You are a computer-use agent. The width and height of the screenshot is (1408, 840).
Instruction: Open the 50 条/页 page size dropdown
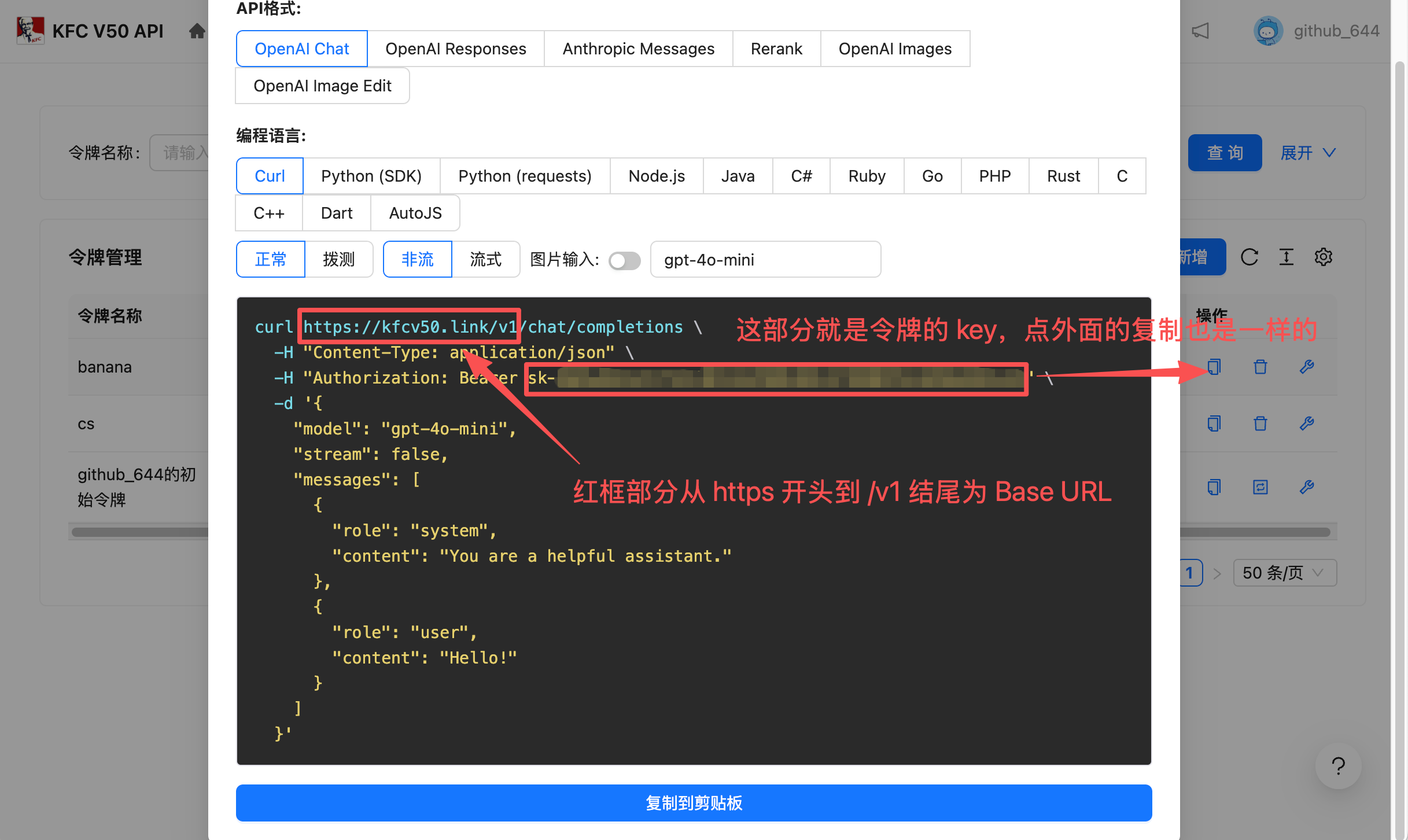(1284, 573)
